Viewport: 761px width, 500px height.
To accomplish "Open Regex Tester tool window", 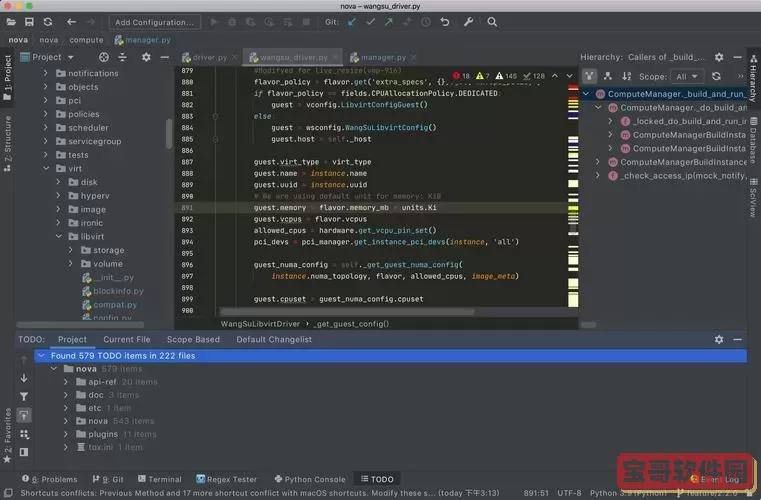I will (227, 479).
